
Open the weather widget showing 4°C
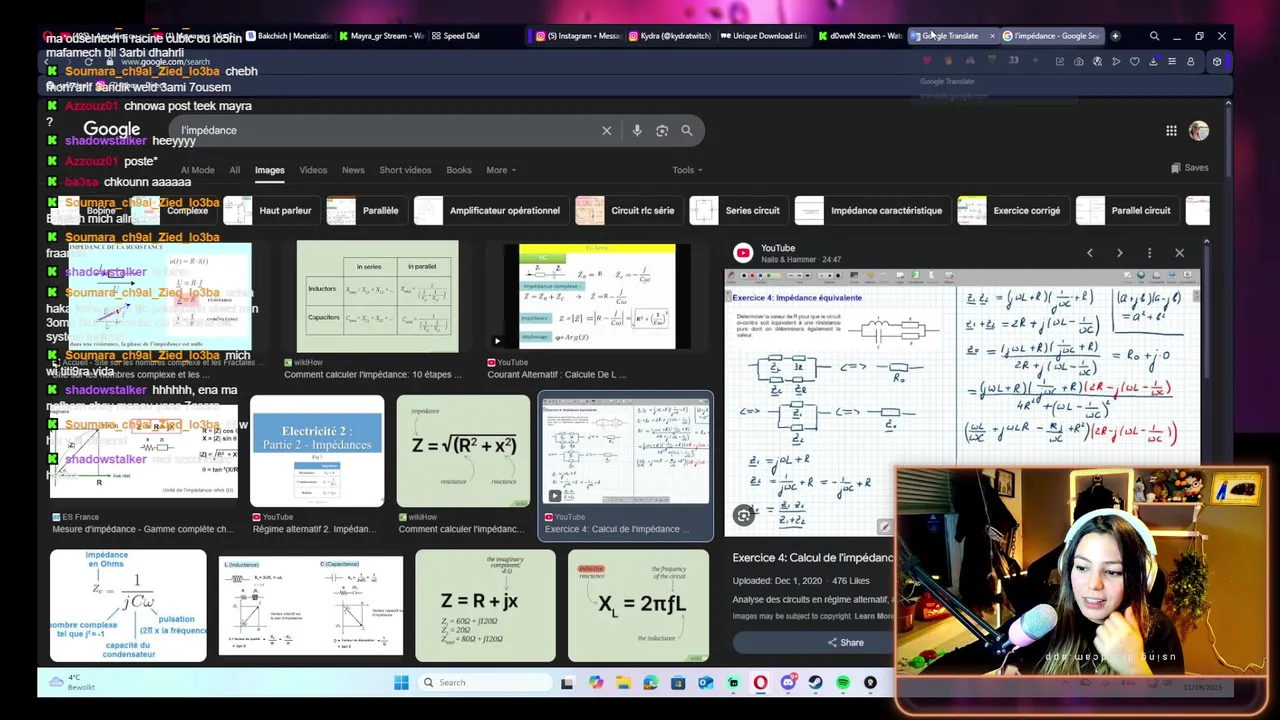click(x=74, y=682)
